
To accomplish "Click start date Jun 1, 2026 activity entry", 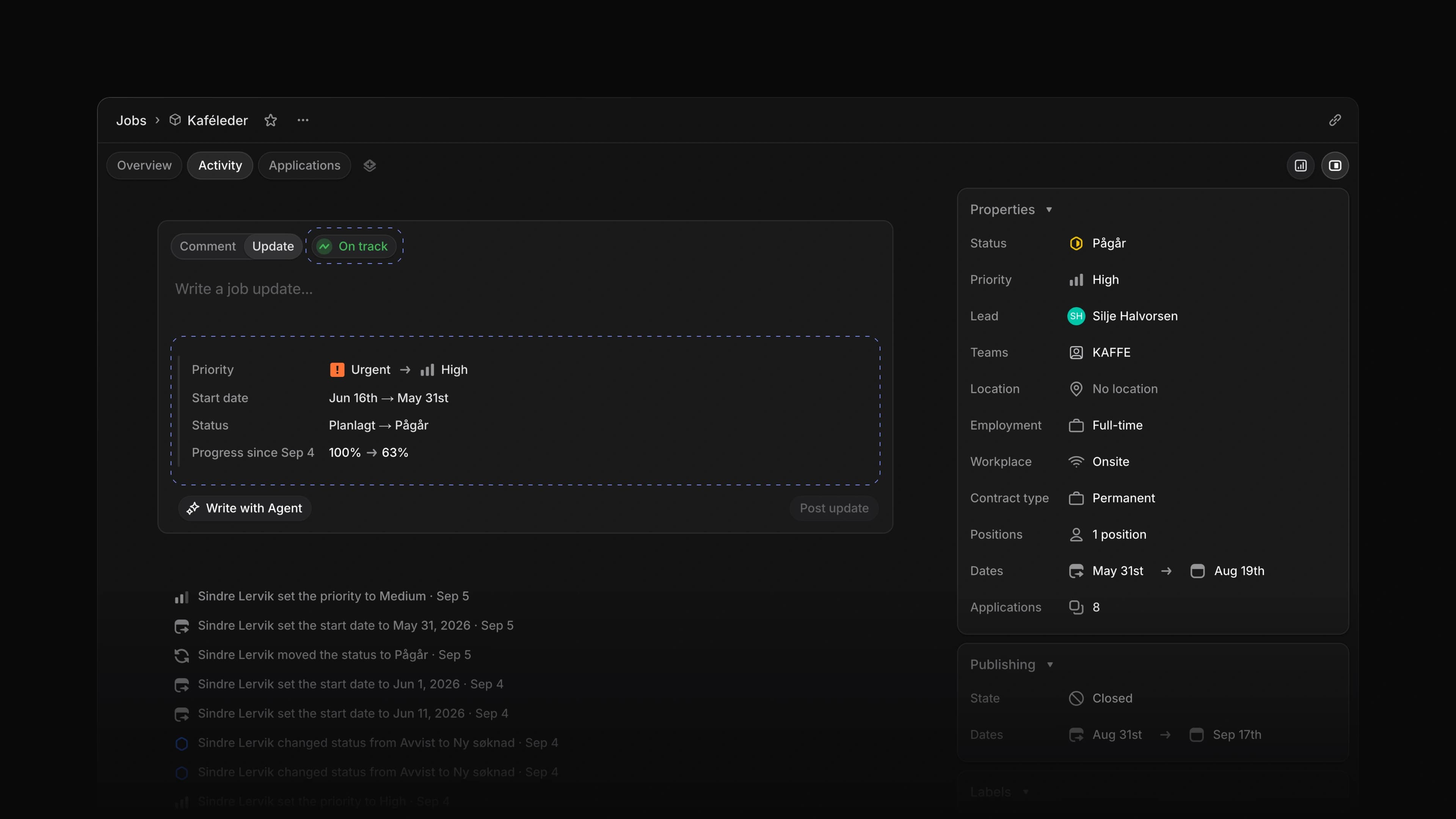I will [339, 684].
